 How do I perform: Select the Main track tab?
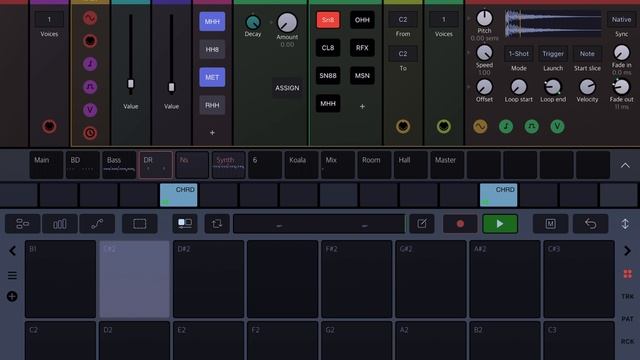46,165
